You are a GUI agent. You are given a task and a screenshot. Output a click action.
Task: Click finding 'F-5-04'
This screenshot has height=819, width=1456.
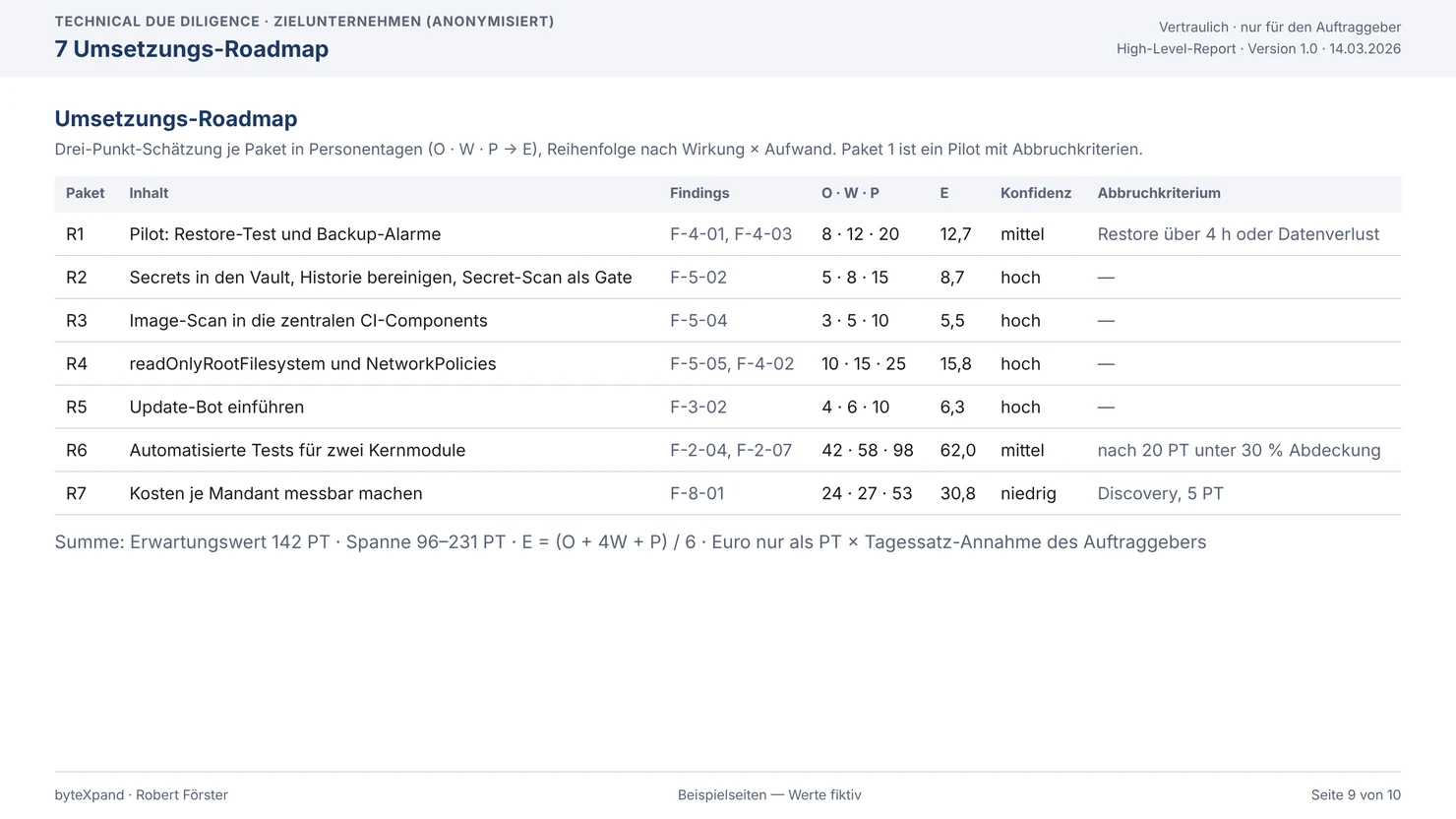pyautogui.click(x=699, y=321)
